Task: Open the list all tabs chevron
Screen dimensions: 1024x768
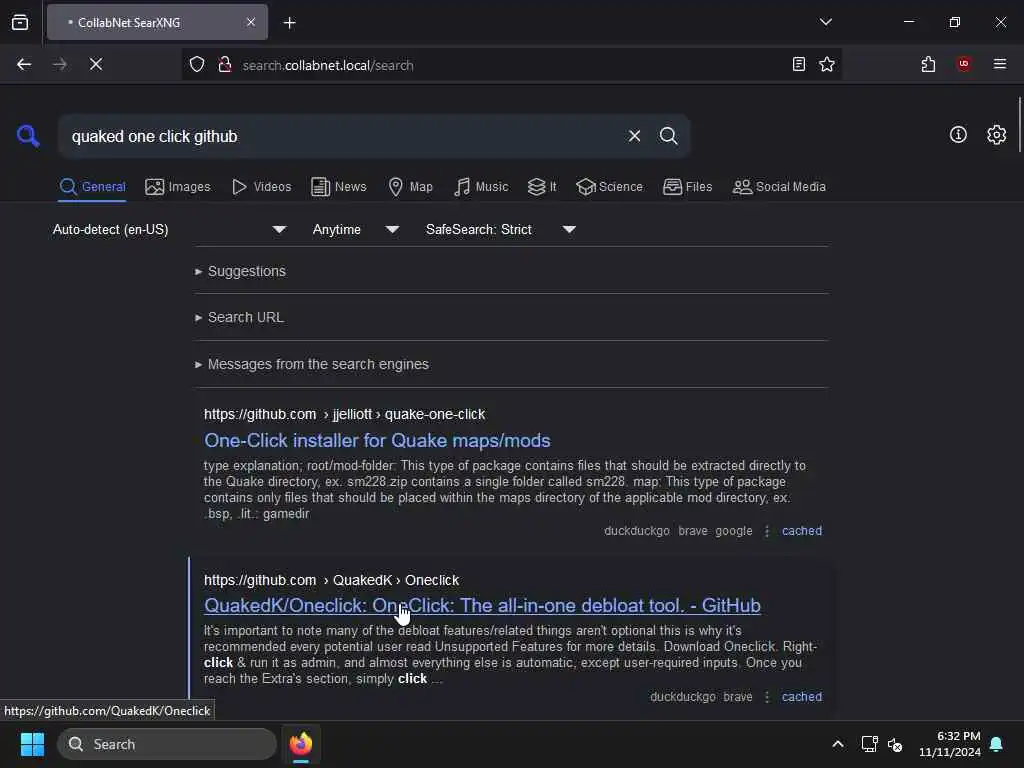Action: [x=825, y=22]
